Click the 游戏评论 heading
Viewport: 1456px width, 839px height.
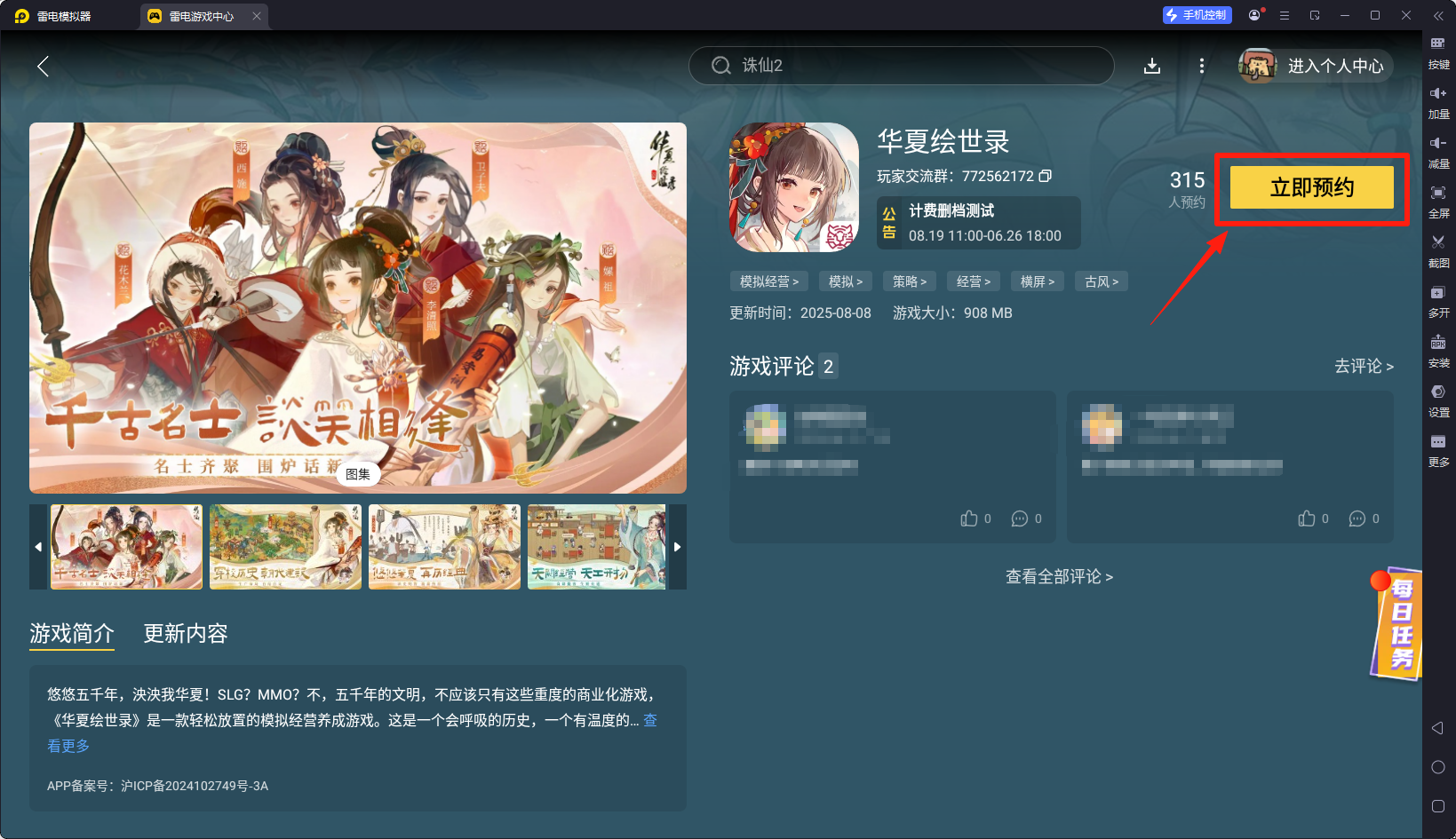click(x=772, y=366)
